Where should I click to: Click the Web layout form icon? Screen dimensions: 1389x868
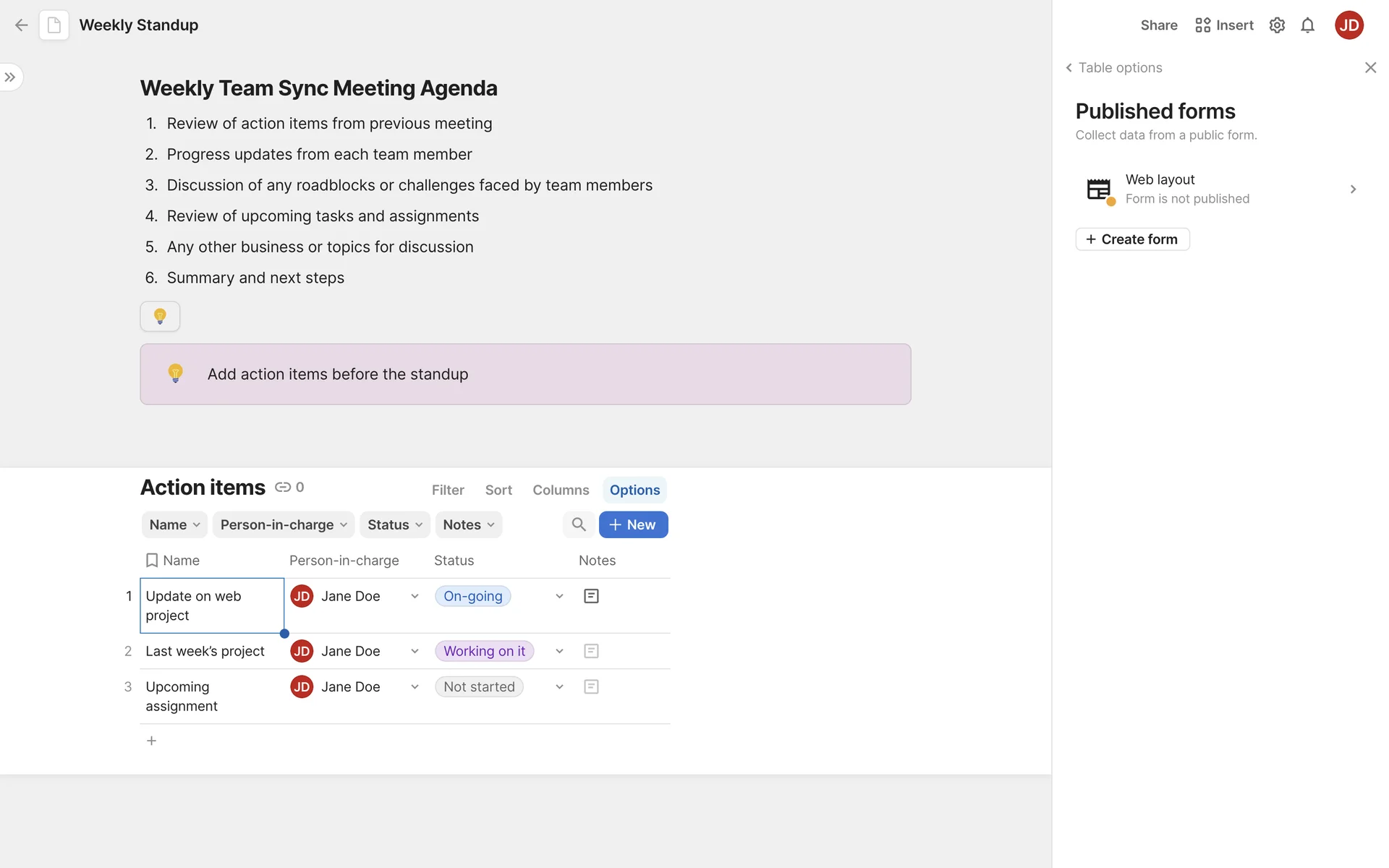1099,190
